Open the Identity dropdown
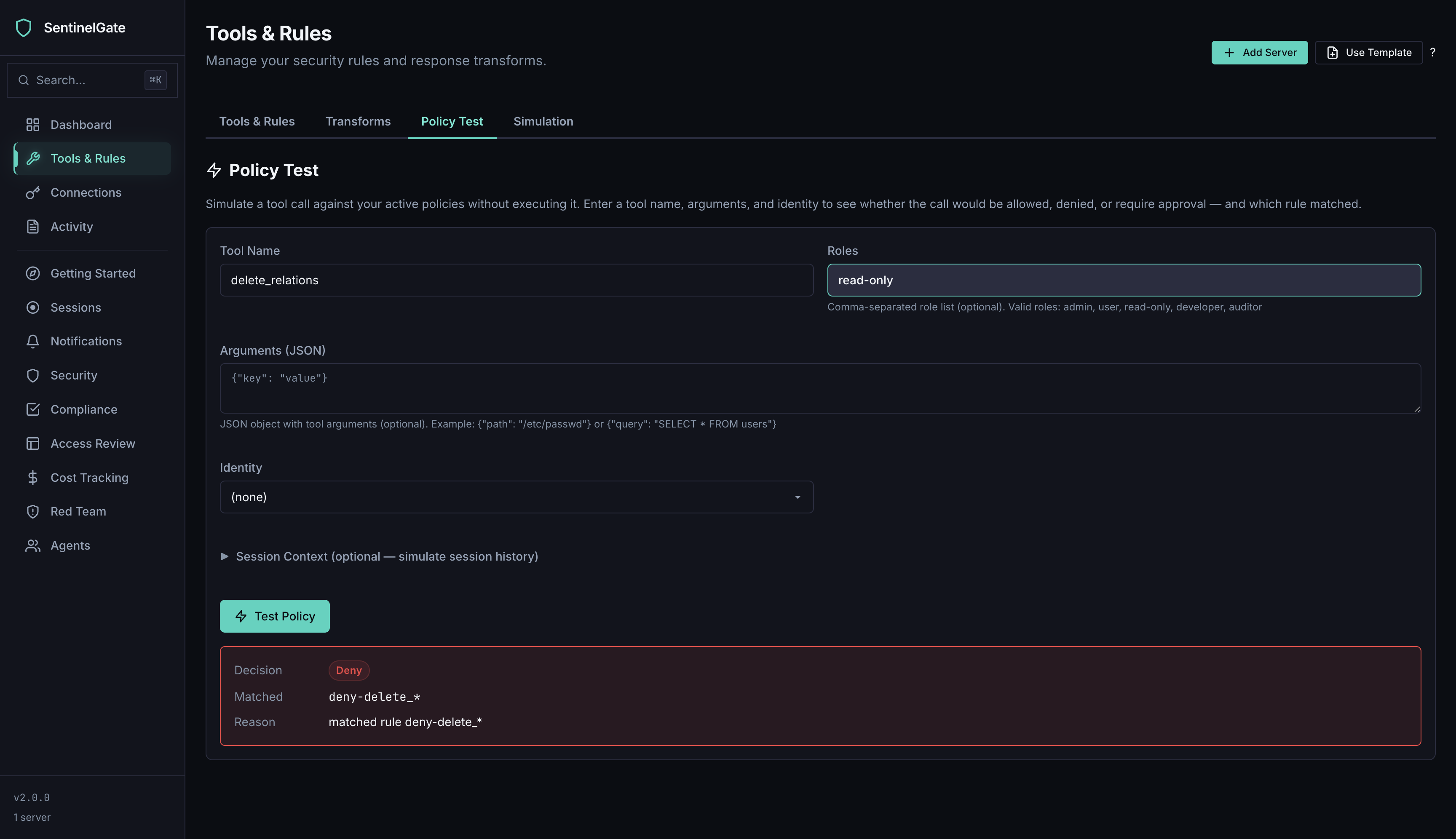Image resolution: width=1456 pixels, height=839 pixels. point(516,497)
